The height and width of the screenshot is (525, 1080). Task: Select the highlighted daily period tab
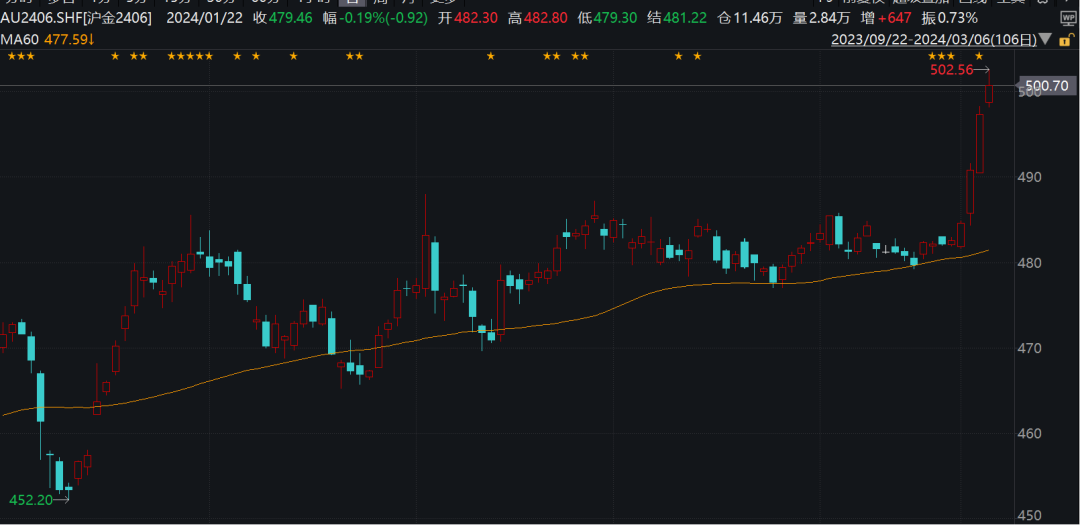coord(352,3)
